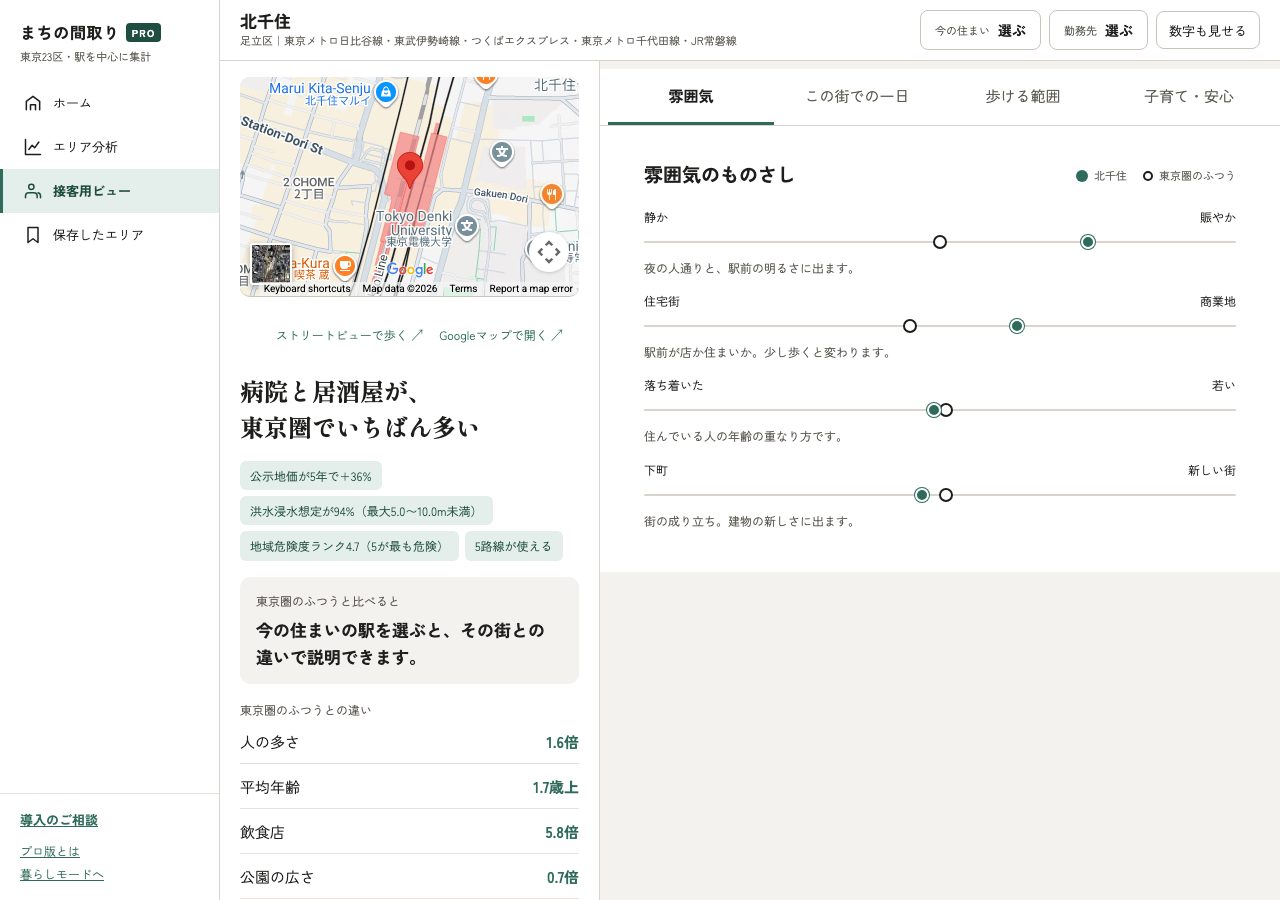Switch to 雰囲気 tab

coord(691,97)
